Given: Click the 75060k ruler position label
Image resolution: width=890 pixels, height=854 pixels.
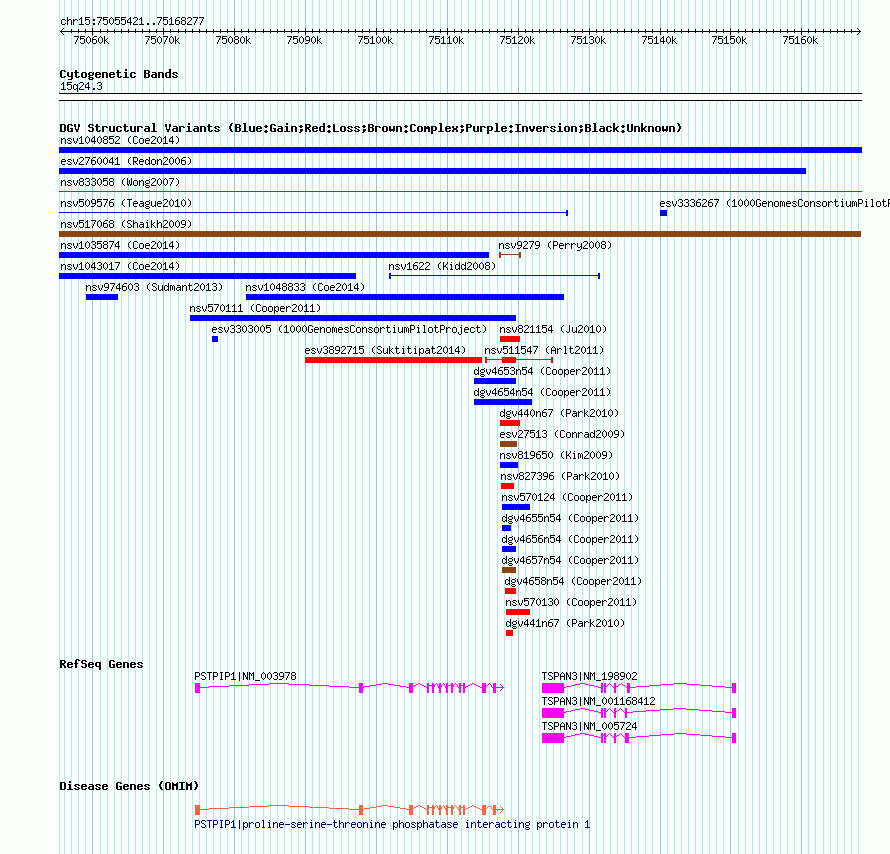Looking at the screenshot, I should coord(91,40).
